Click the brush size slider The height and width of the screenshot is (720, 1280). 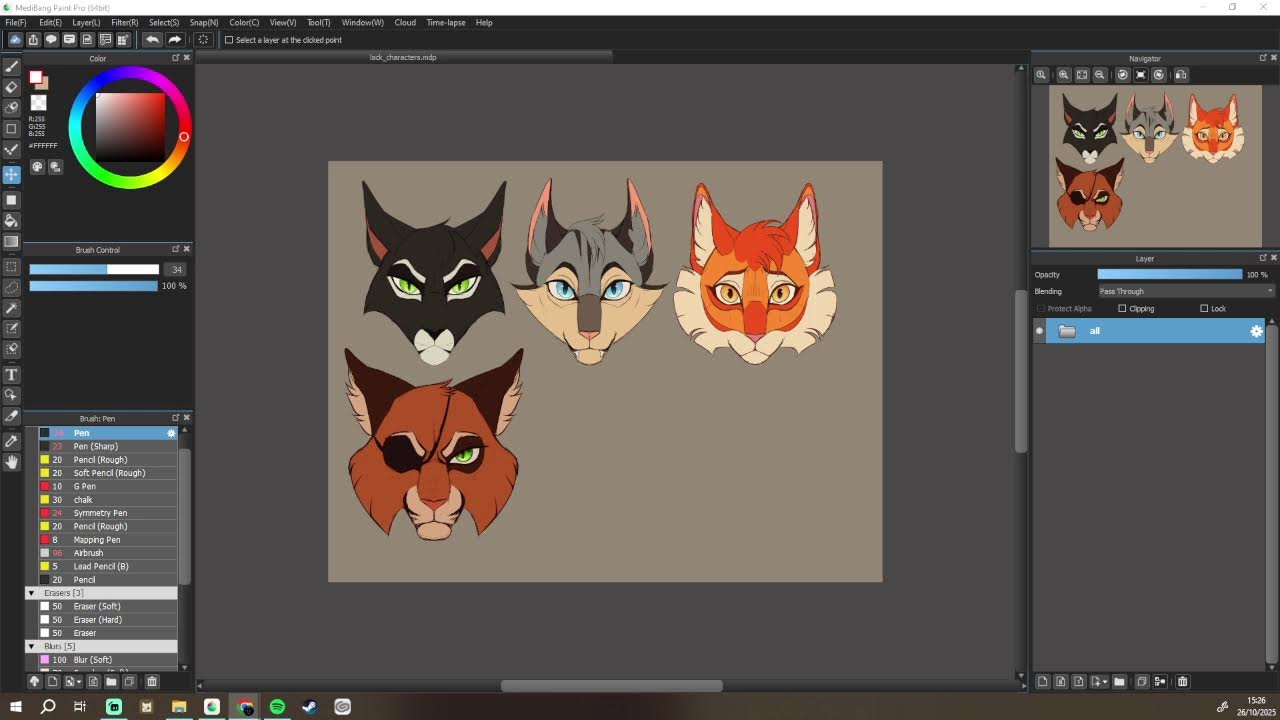94,269
